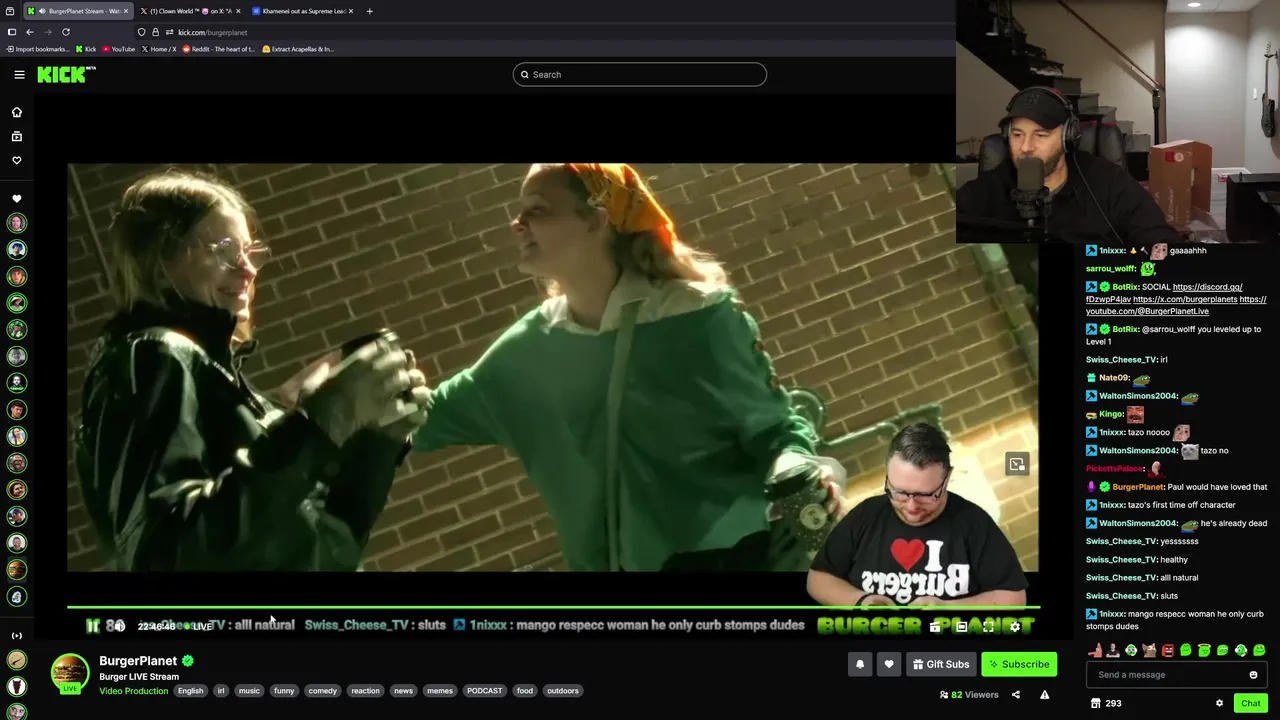Open the Reddit bookmark
The image size is (1280, 720).
219,49
